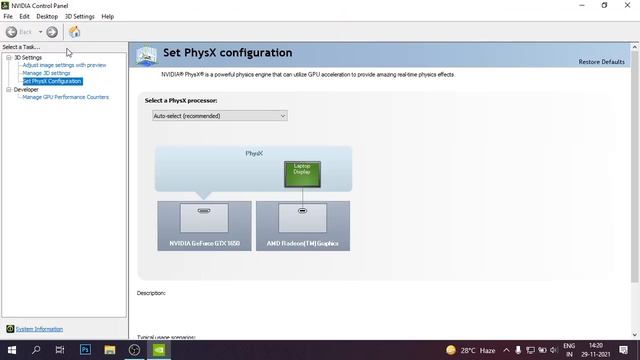Open OBS Studio from the taskbar
This screenshot has width=640, height=360.
coord(134,350)
